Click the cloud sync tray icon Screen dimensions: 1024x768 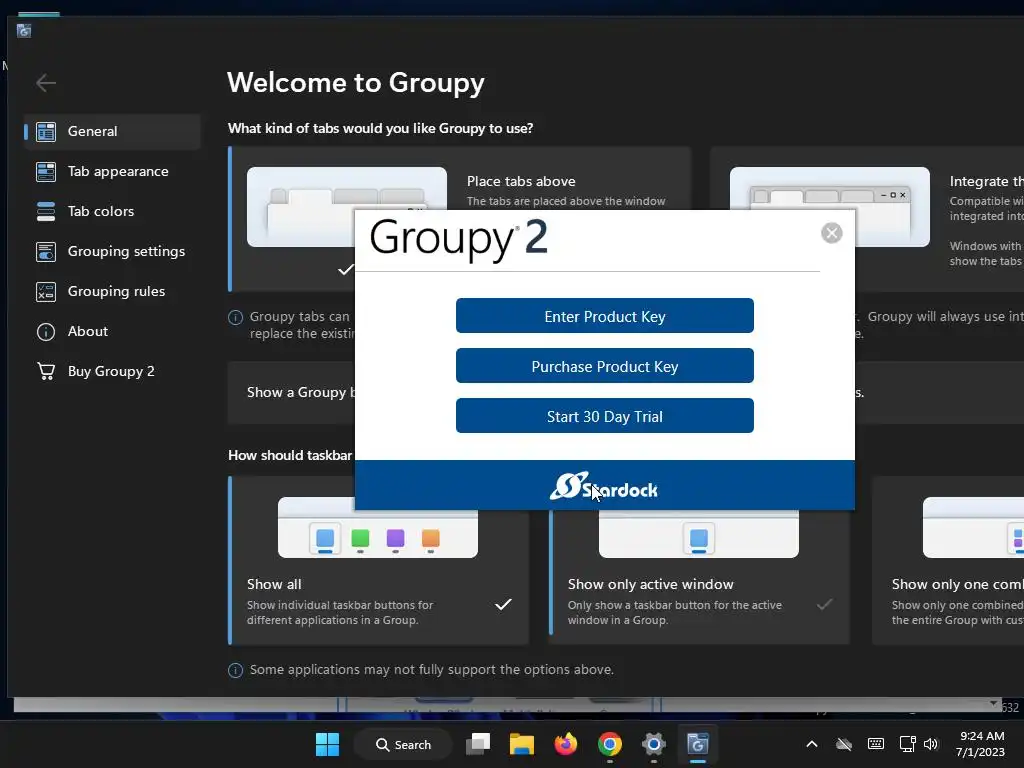[844, 744]
